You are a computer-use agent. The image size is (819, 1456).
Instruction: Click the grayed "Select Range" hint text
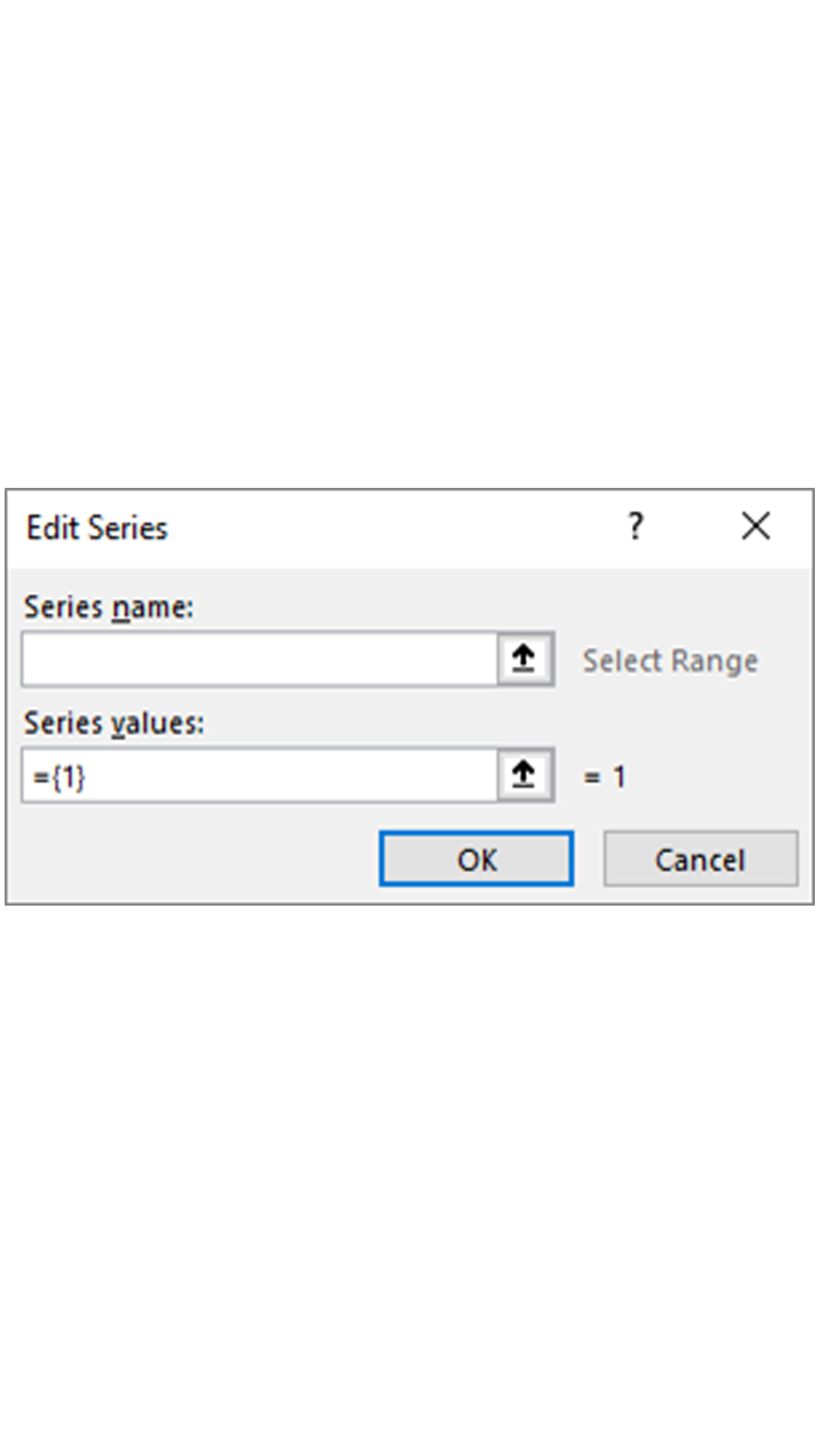pos(670,661)
